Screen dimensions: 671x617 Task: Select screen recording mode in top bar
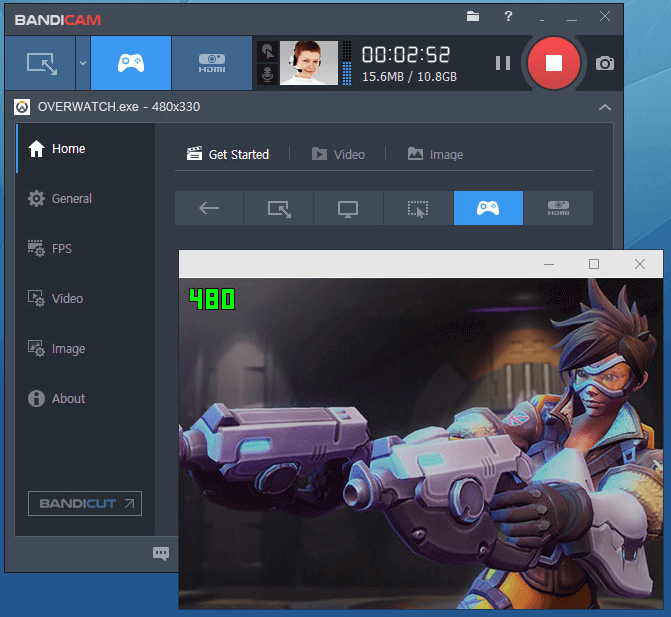pos(41,63)
